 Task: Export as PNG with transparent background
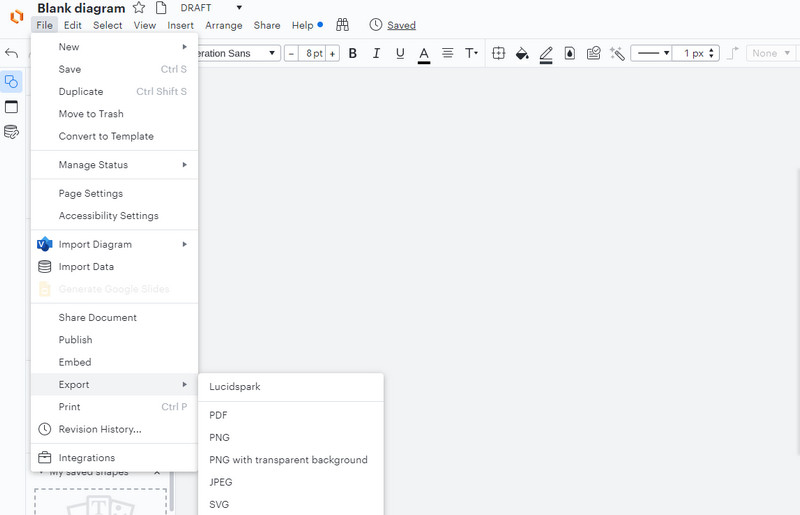click(291, 460)
